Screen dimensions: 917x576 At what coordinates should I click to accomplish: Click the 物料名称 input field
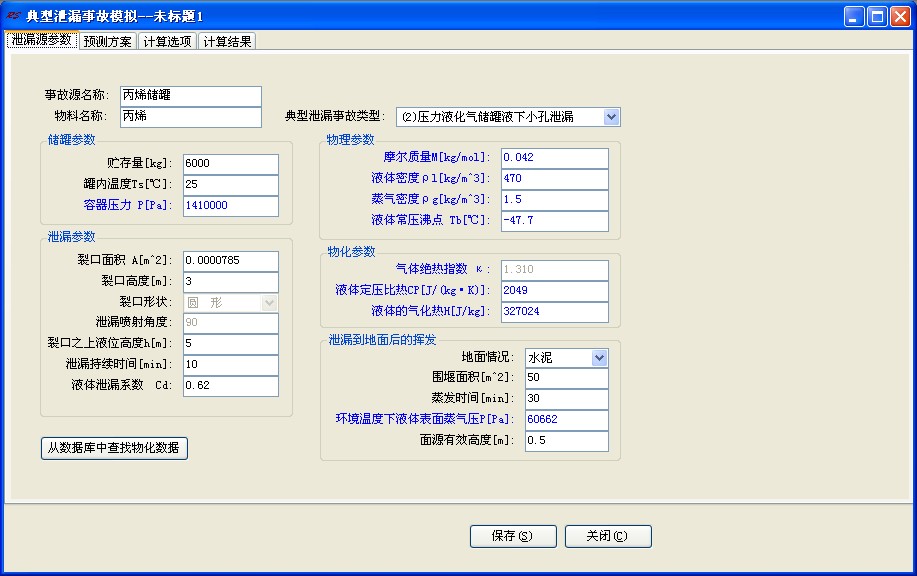[191, 116]
